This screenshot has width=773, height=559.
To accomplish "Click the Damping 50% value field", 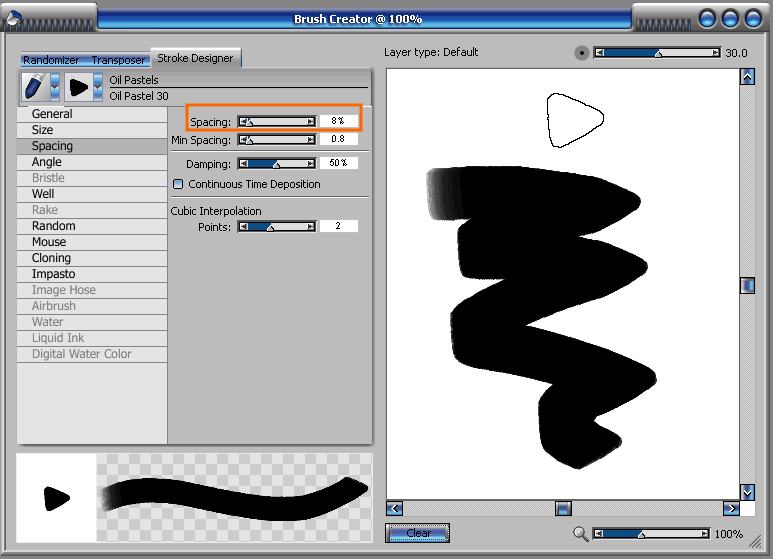I will 338,163.
